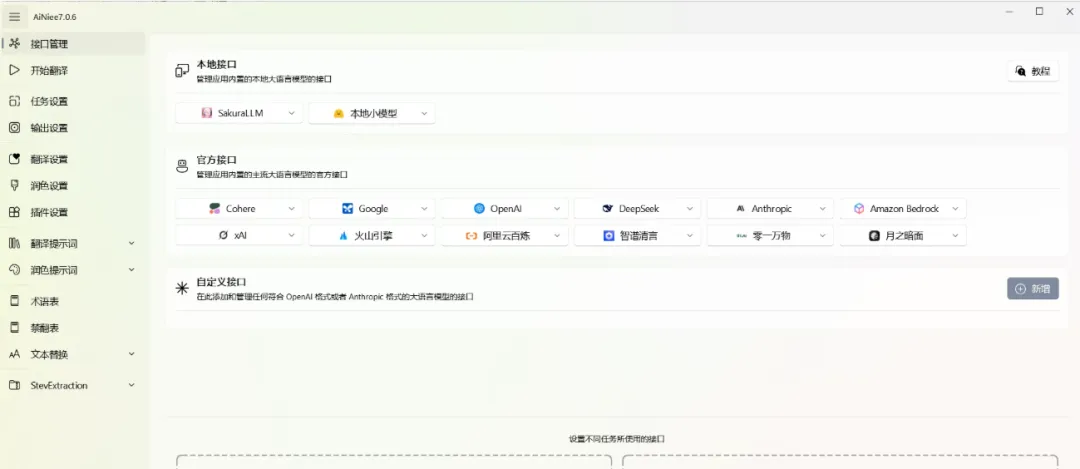Click the 自定义接口 asterisk icon
The width and height of the screenshot is (1080, 469).
182,289
